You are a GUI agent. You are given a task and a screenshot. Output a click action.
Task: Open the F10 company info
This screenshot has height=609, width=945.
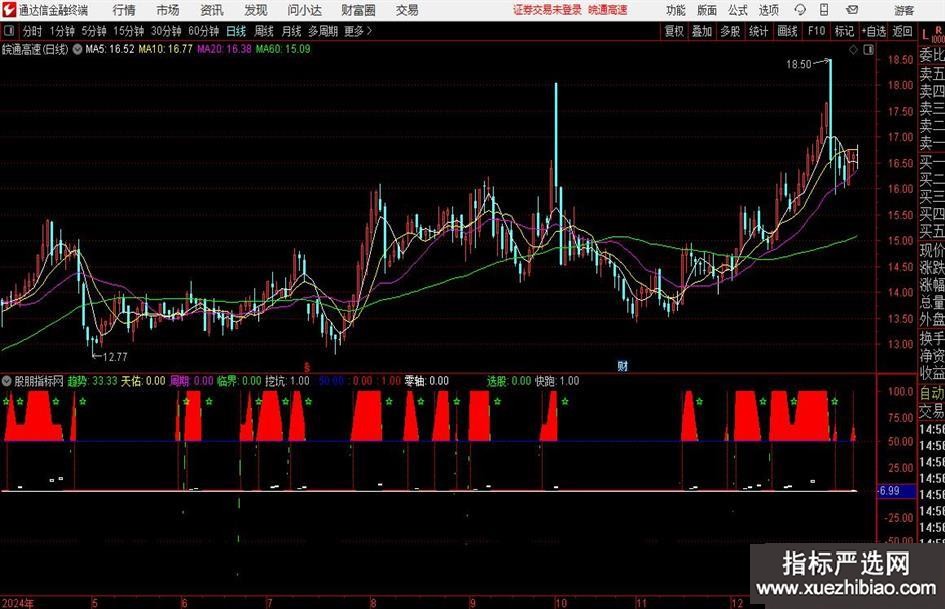pyautogui.click(x=817, y=31)
